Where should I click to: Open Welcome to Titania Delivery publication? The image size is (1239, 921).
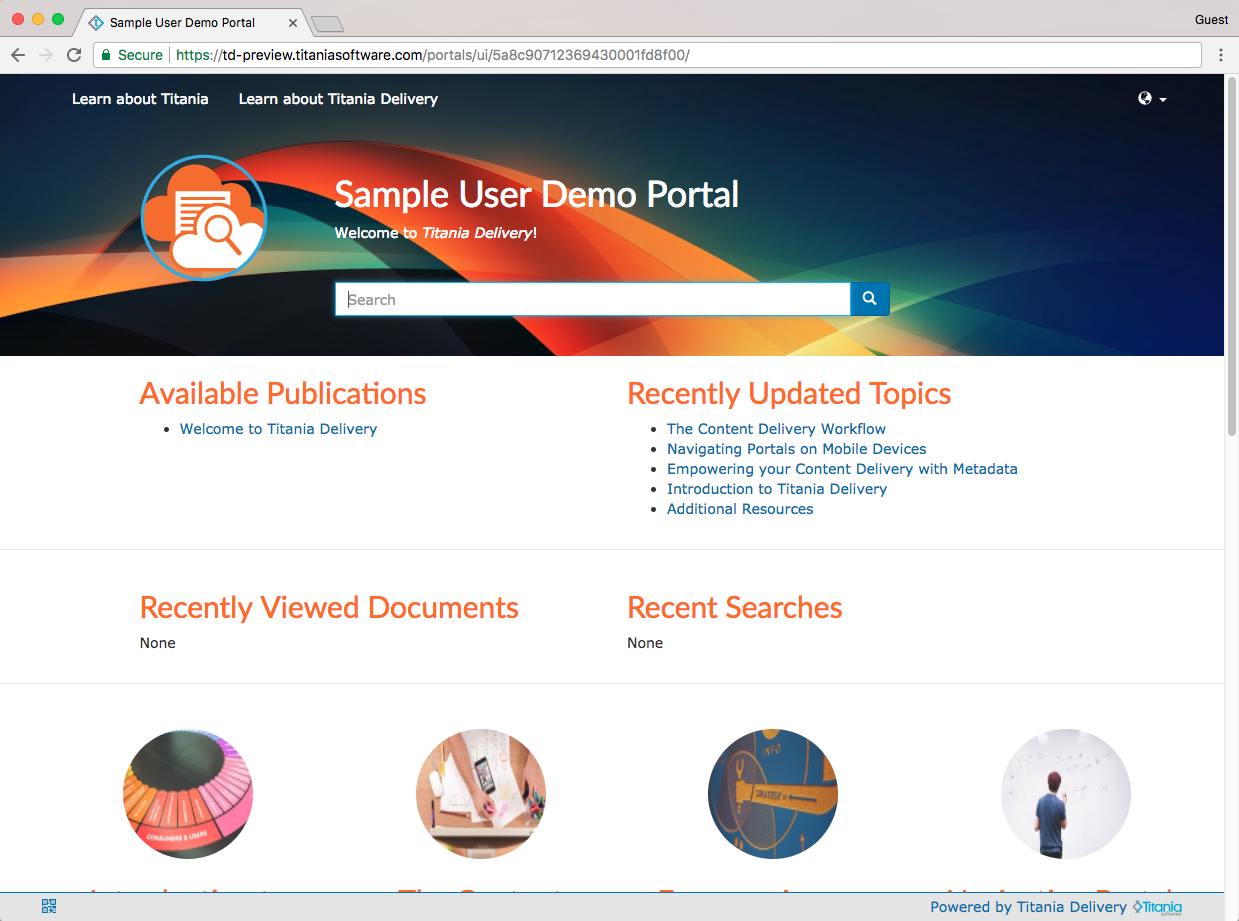(x=278, y=429)
